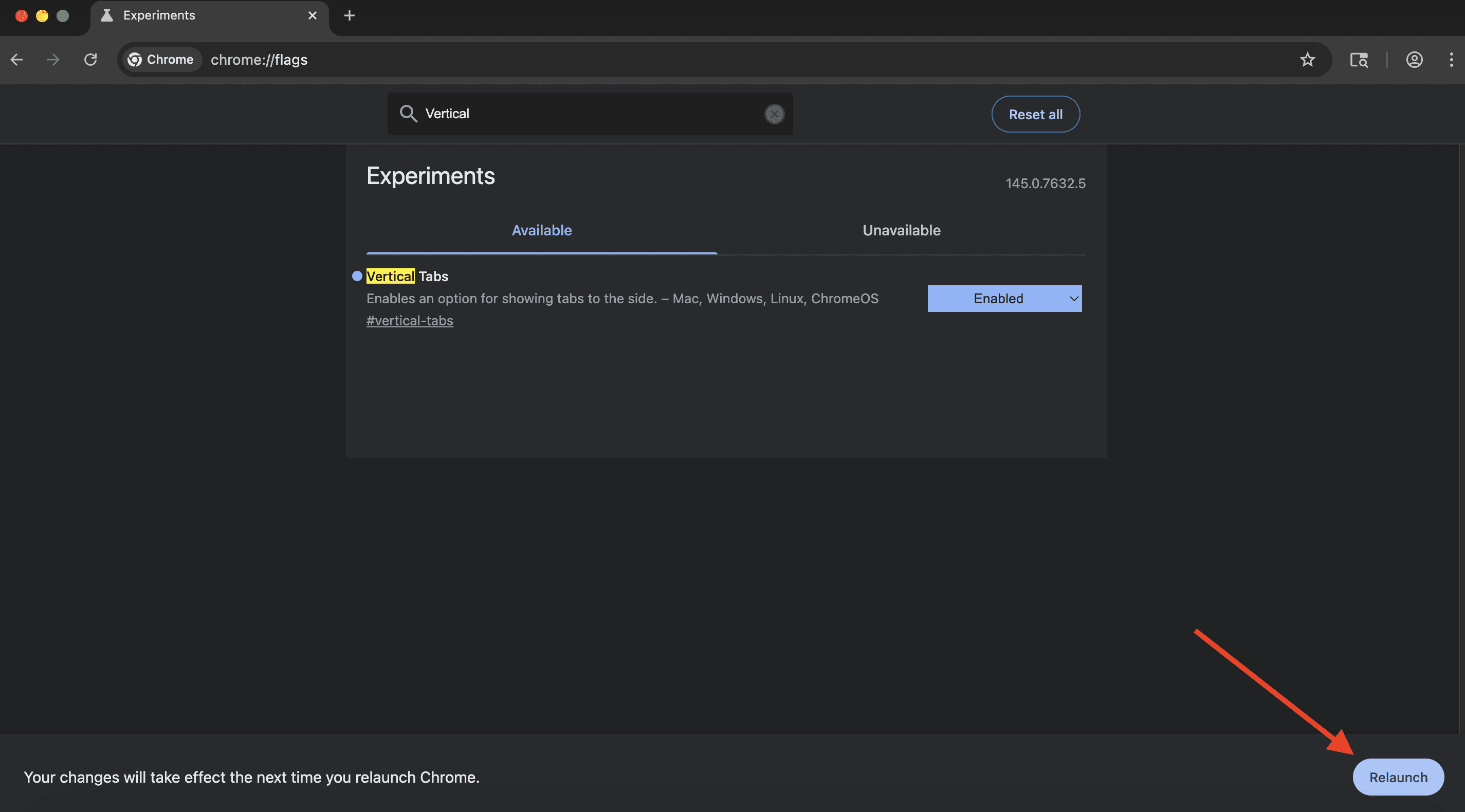The image size is (1465, 812).
Task: Click the back navigation arrow
Action: click(17, 60)
